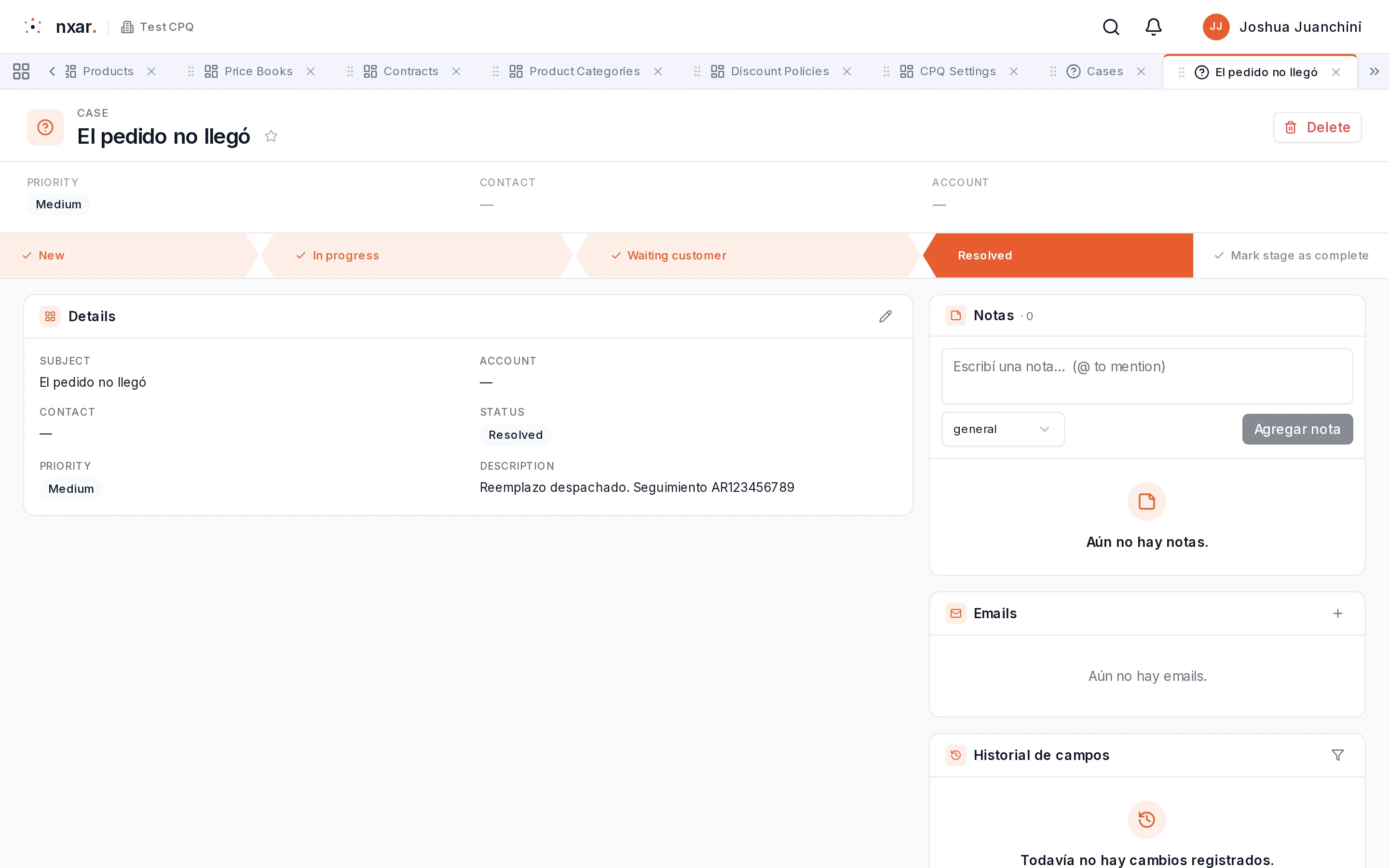Image resolution: width=1389 pixels, height=868 pixels.
Task: Close the Product Categories tab
Action: (658, 71)
